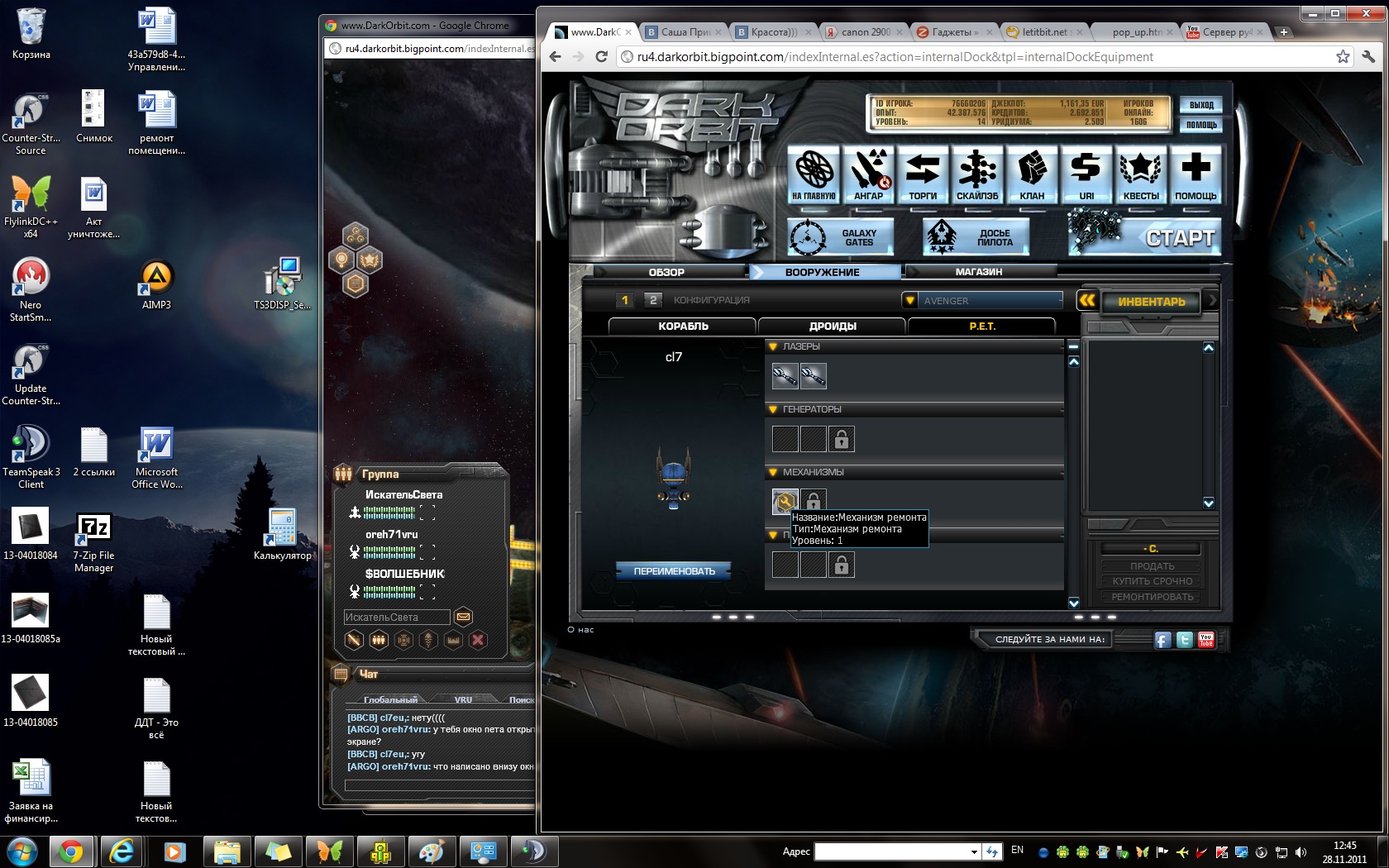Select the ДРОИДЫ tab
1389x868 pixels.
[x=833, y=326]
